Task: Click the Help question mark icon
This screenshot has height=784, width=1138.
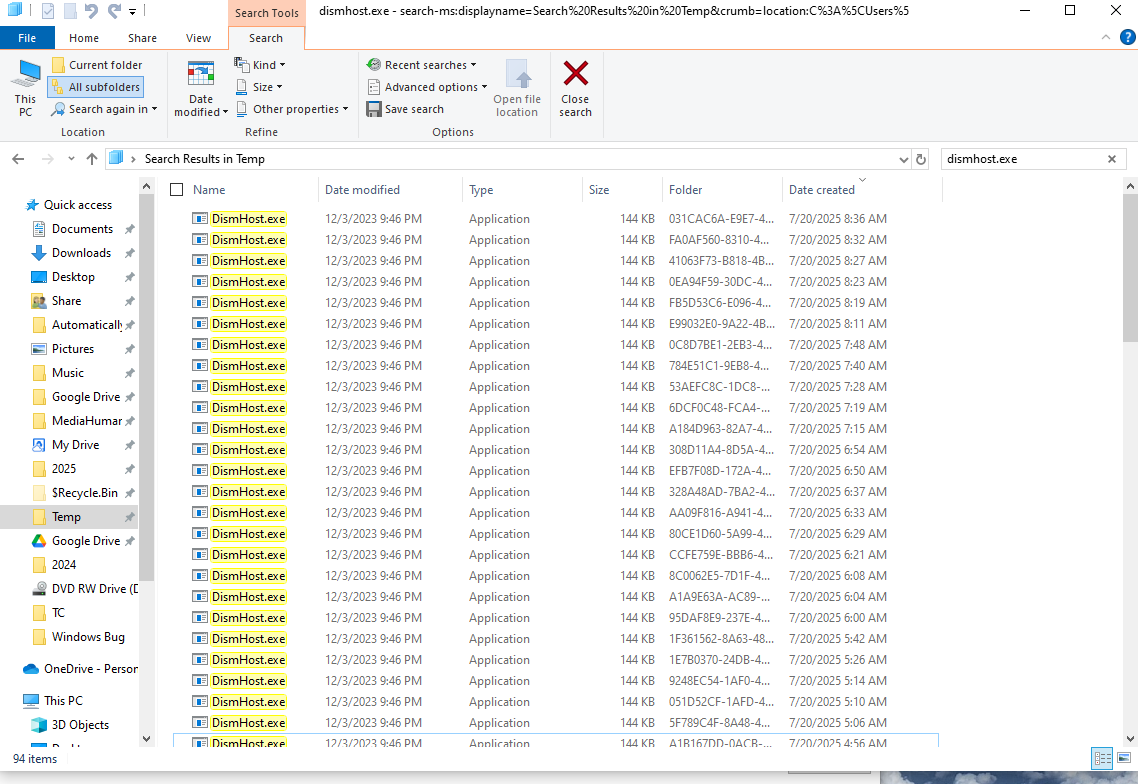Action: point(1127,37)
